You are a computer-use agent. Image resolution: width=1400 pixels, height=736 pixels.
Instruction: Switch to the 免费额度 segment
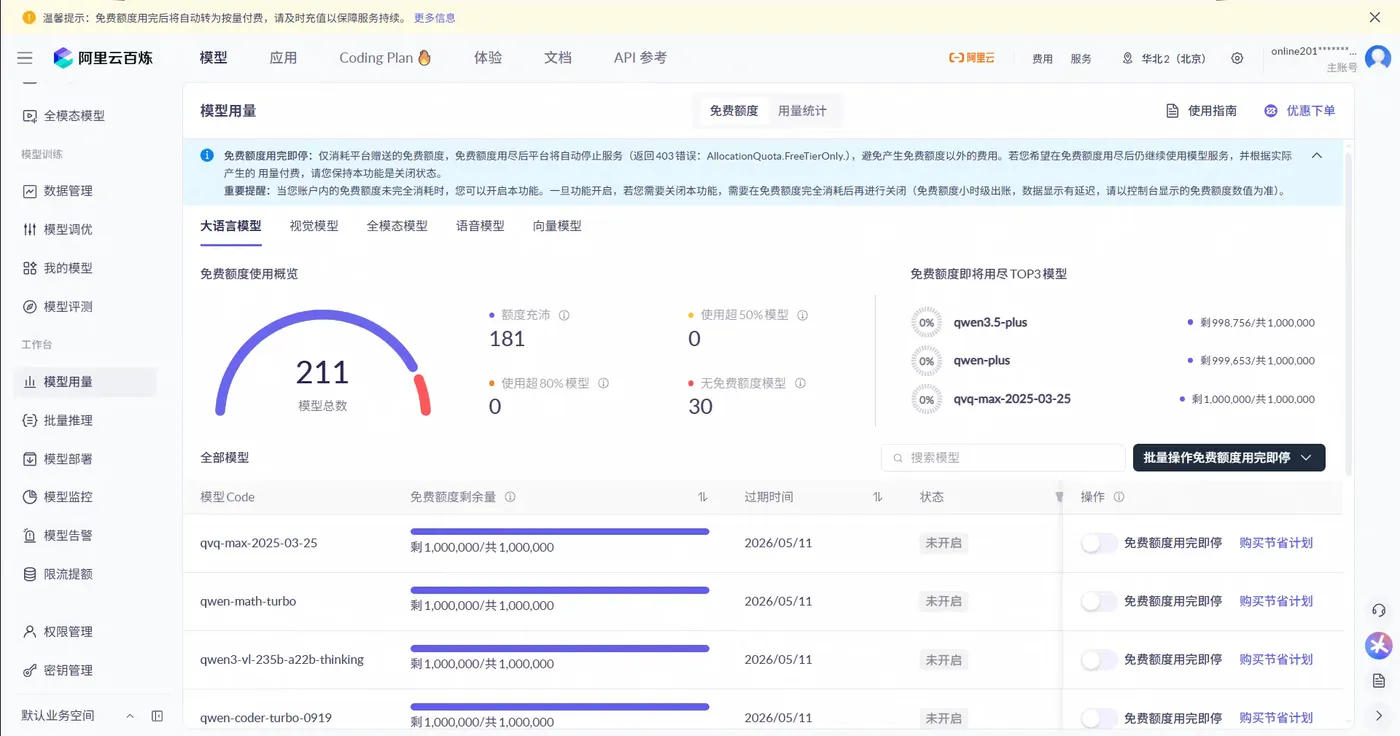(734, 111)
